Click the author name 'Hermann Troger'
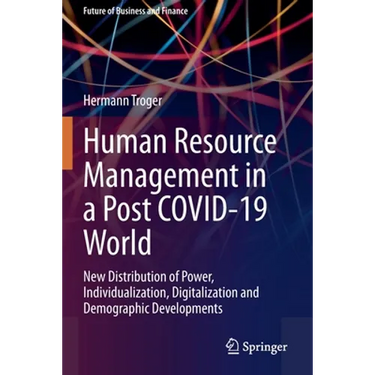Screen dimensions: 375x375 (x=122, y=100)
